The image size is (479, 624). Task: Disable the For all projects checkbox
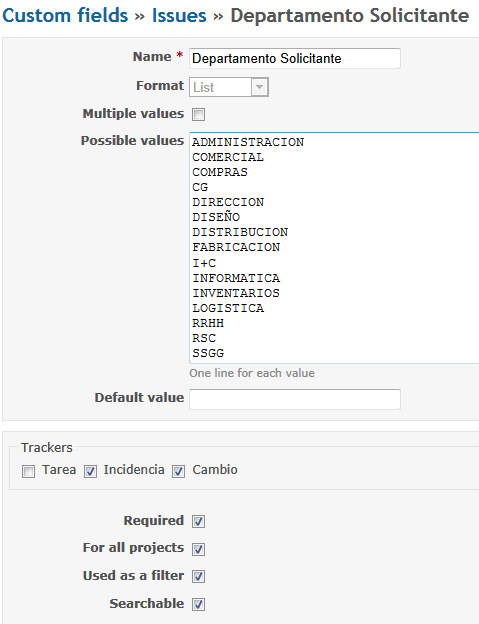(199, 549)
